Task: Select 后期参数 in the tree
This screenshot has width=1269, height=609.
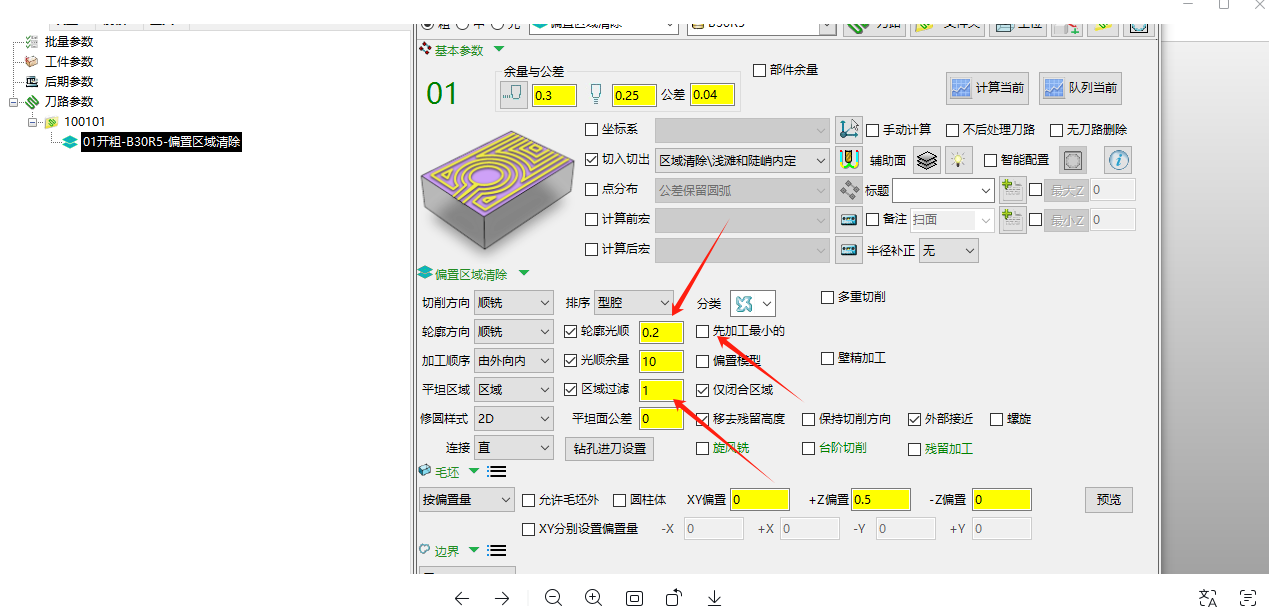Action: tap(69, 82)
